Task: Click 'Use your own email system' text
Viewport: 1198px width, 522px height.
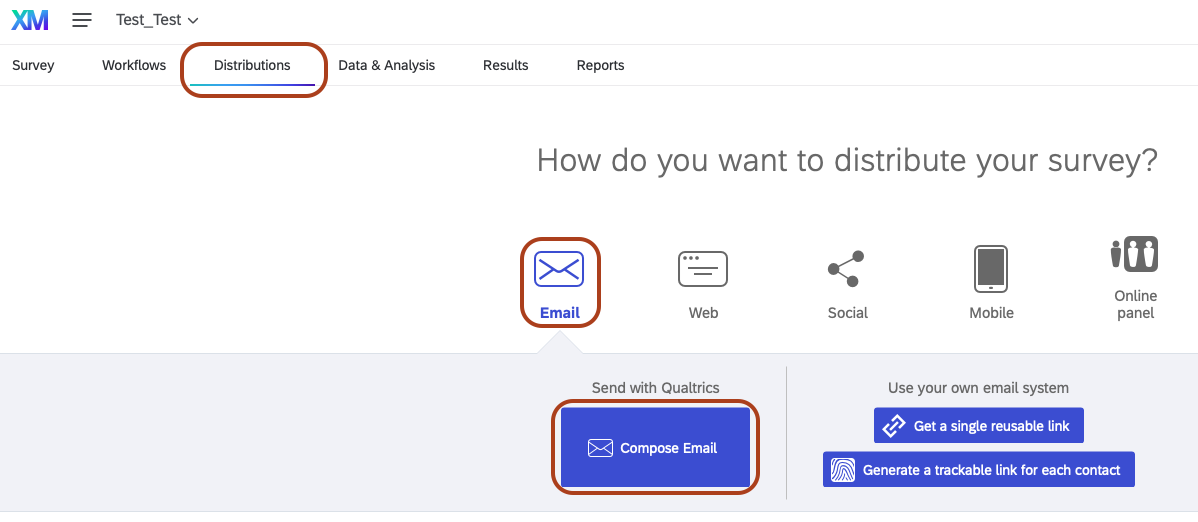Action: point(978,388)
